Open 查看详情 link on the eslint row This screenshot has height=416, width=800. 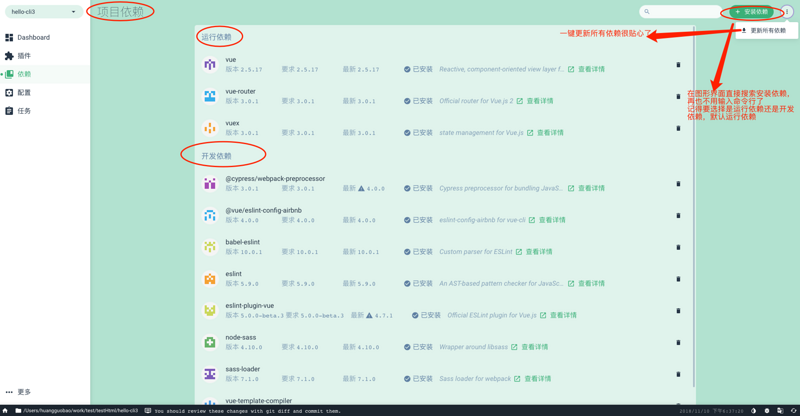(x=586, y=283)
